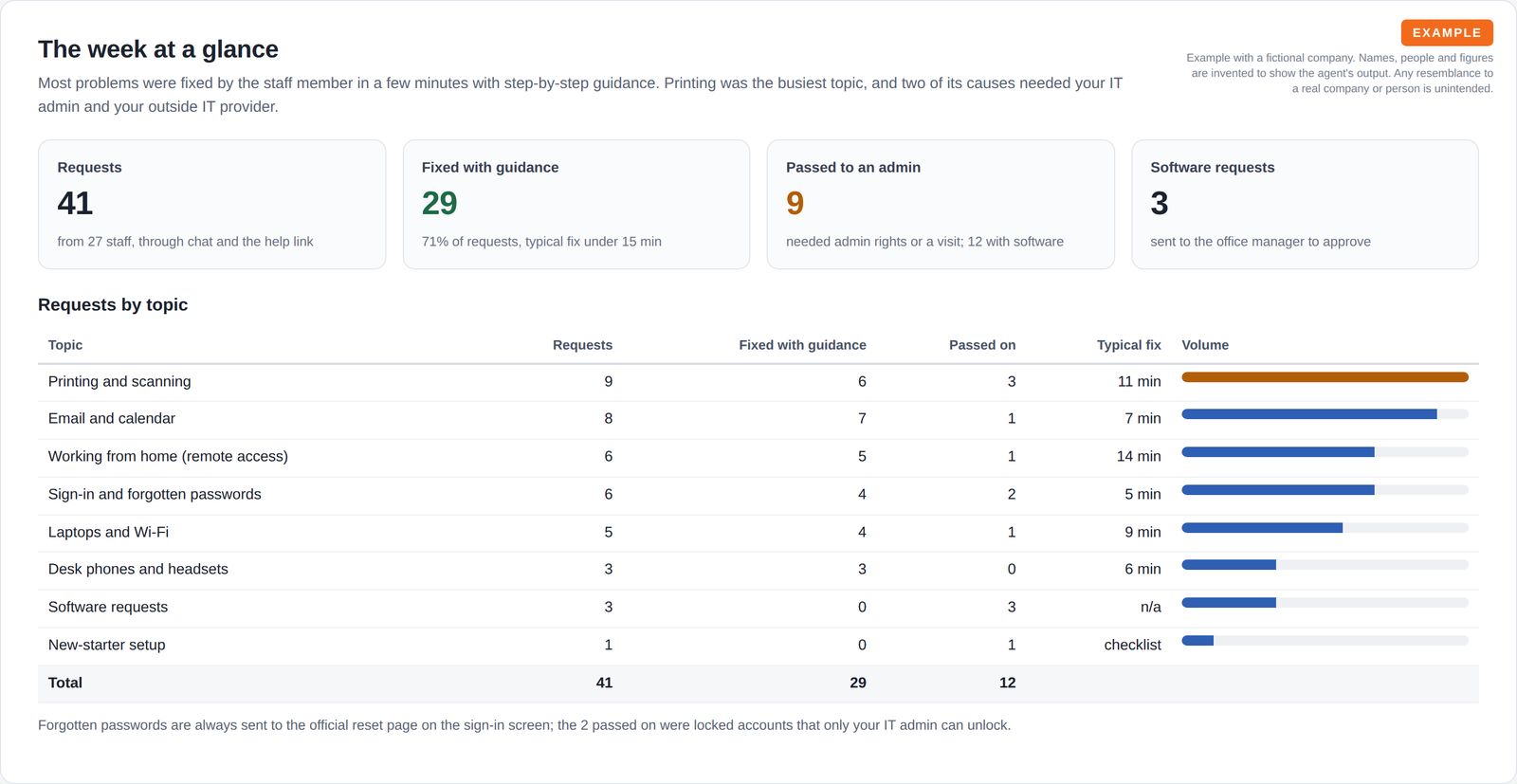Viewport: 1517px width, 784px height.
Task: Click "6 min" typical fix for Desk phones
Action: [x=1142, y=569]
